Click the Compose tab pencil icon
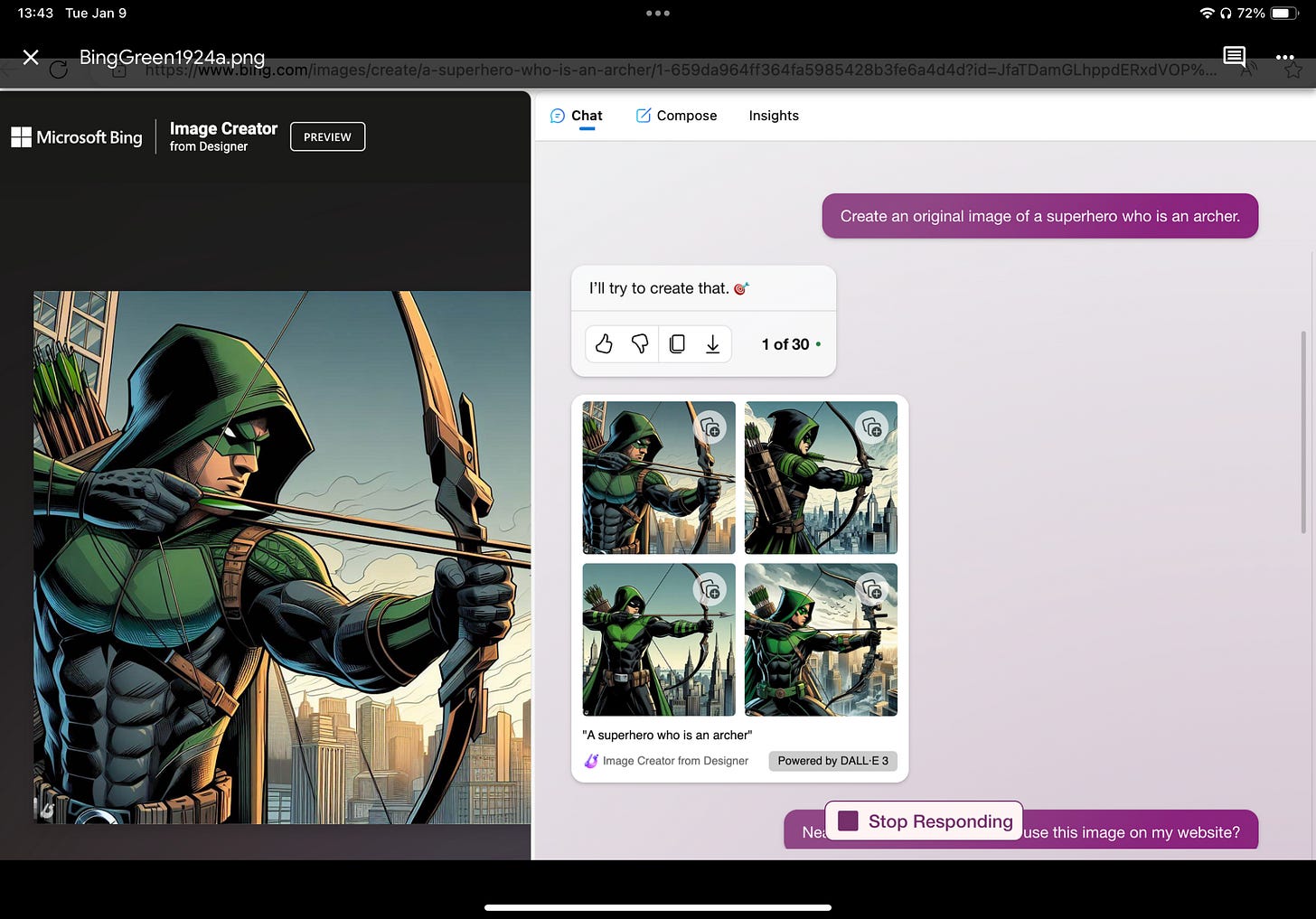Viewport: 1316px width, 919px height. [x=644, y=116]
